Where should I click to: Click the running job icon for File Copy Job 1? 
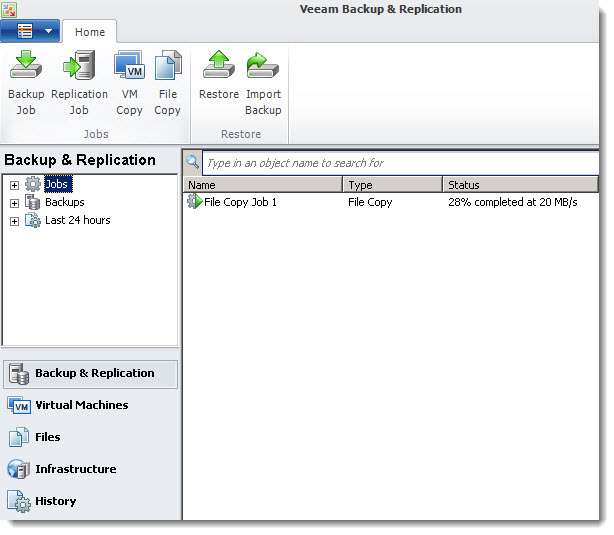click(x=194, y=201)
